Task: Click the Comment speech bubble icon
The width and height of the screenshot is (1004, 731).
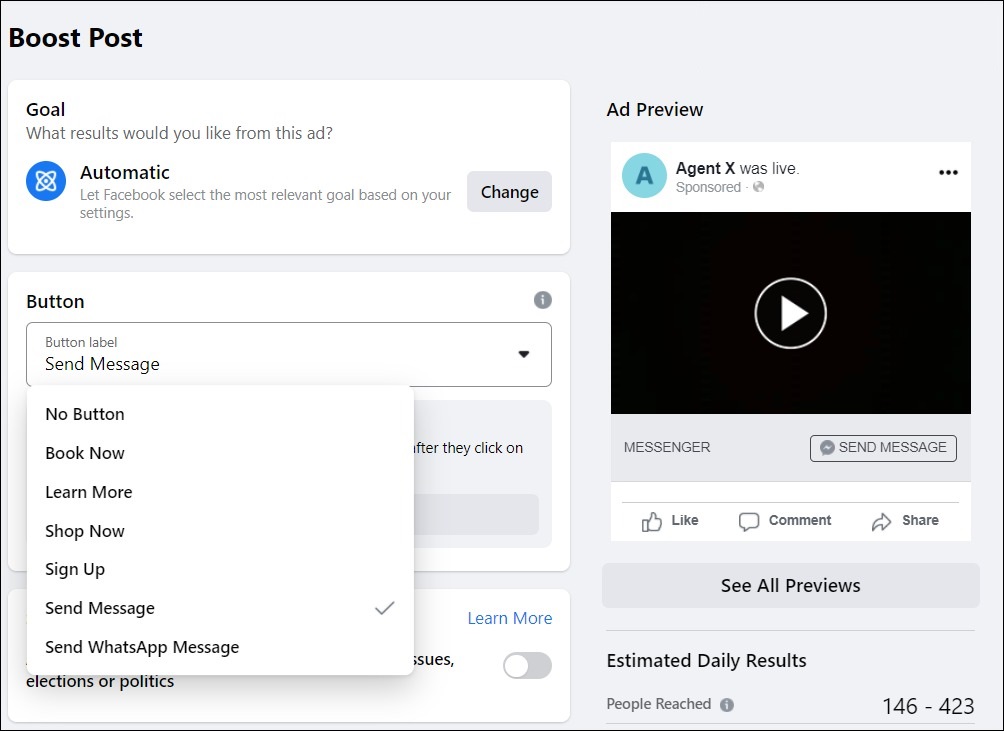Action: coord(749,521)
